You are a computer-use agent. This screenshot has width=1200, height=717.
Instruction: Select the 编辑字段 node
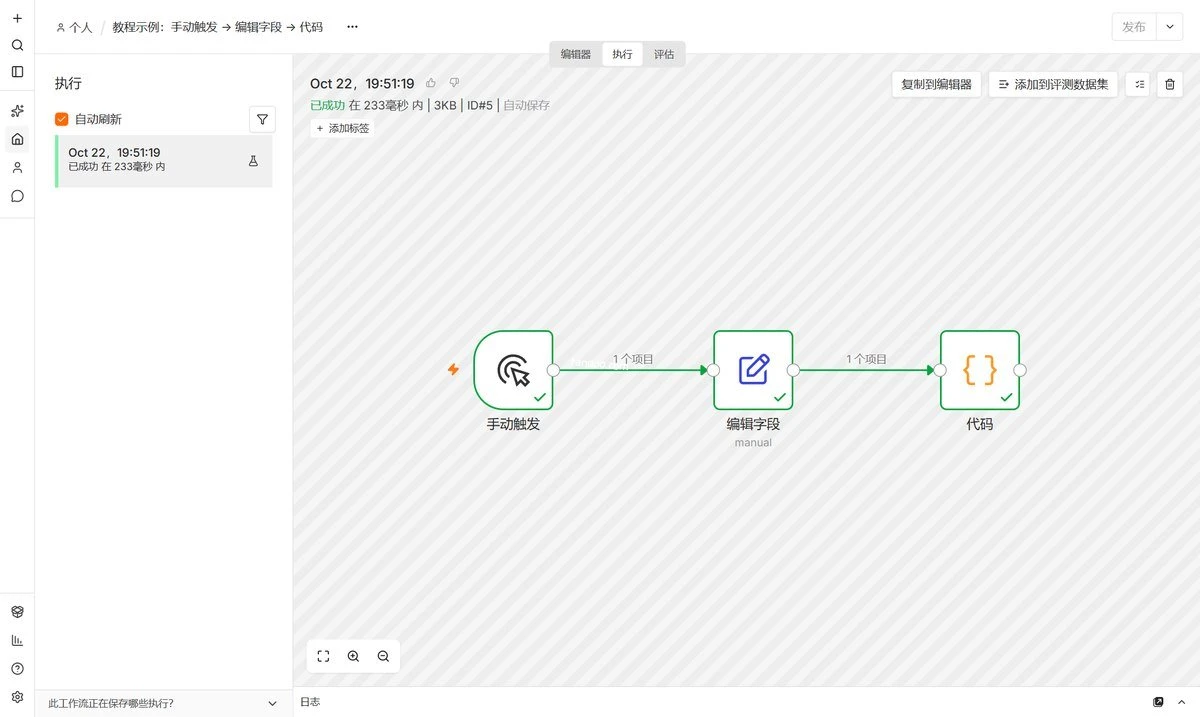(753, 370)
